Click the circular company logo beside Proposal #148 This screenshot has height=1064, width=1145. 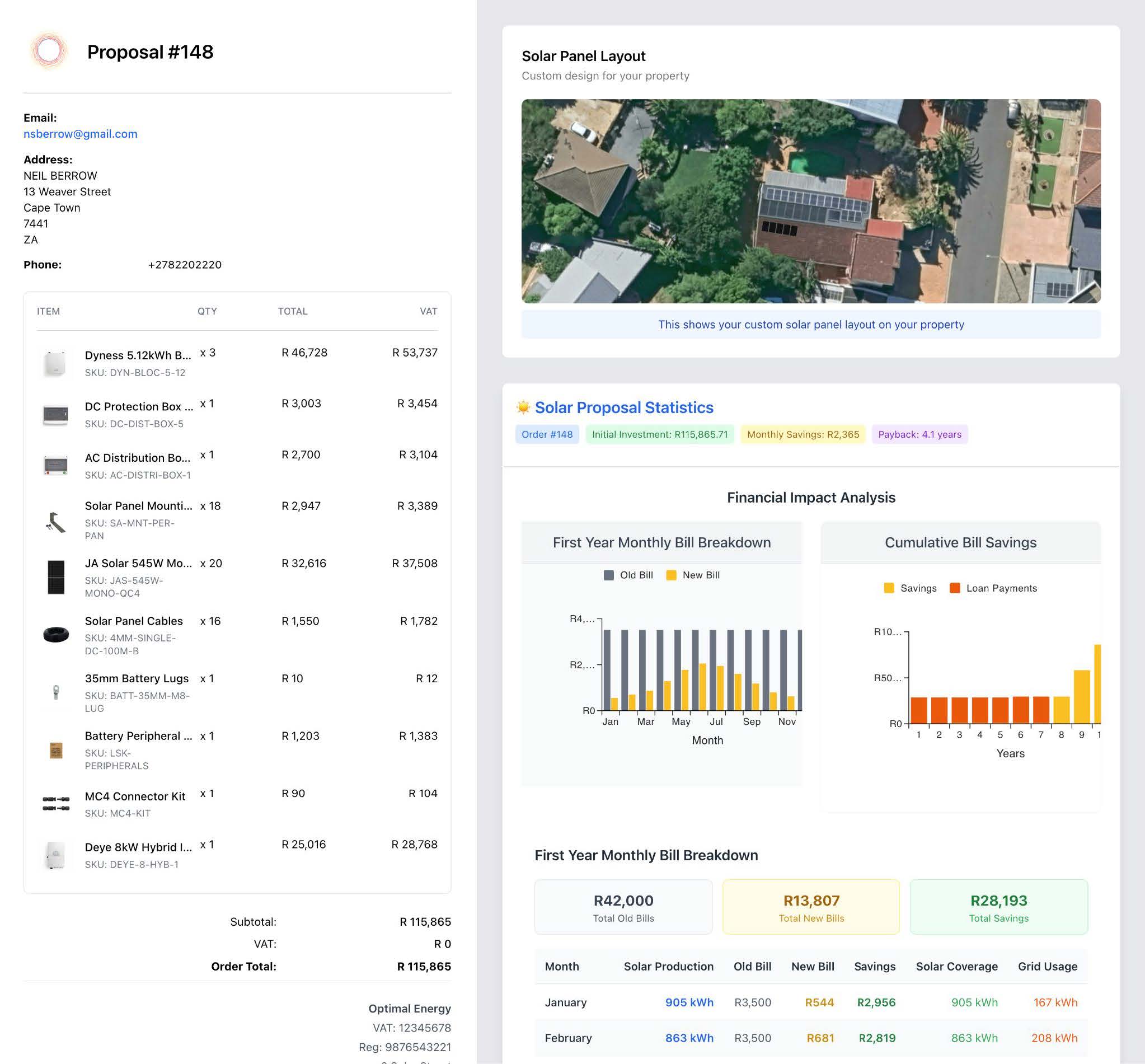pyautogui.click(x=49, y=51)
